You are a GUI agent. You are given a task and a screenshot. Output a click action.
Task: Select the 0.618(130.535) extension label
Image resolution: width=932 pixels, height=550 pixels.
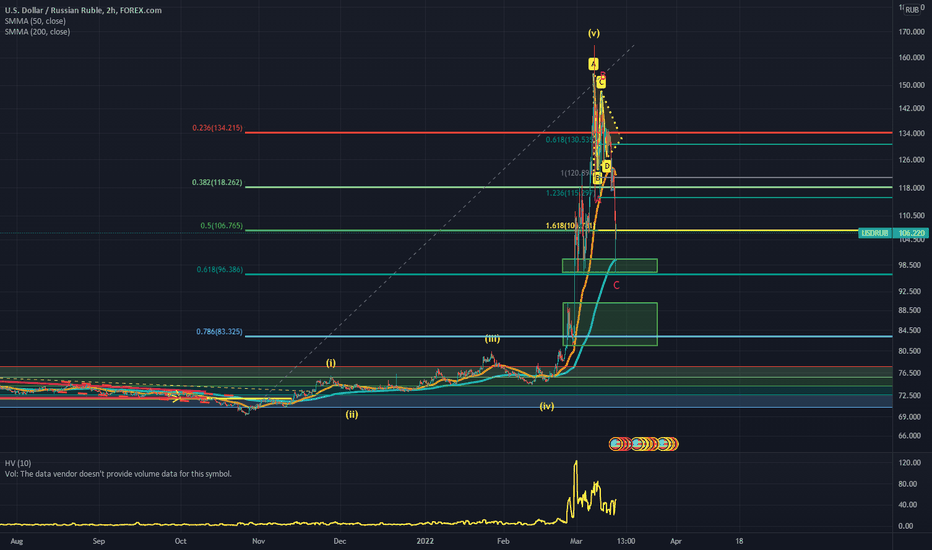(569, 140)
